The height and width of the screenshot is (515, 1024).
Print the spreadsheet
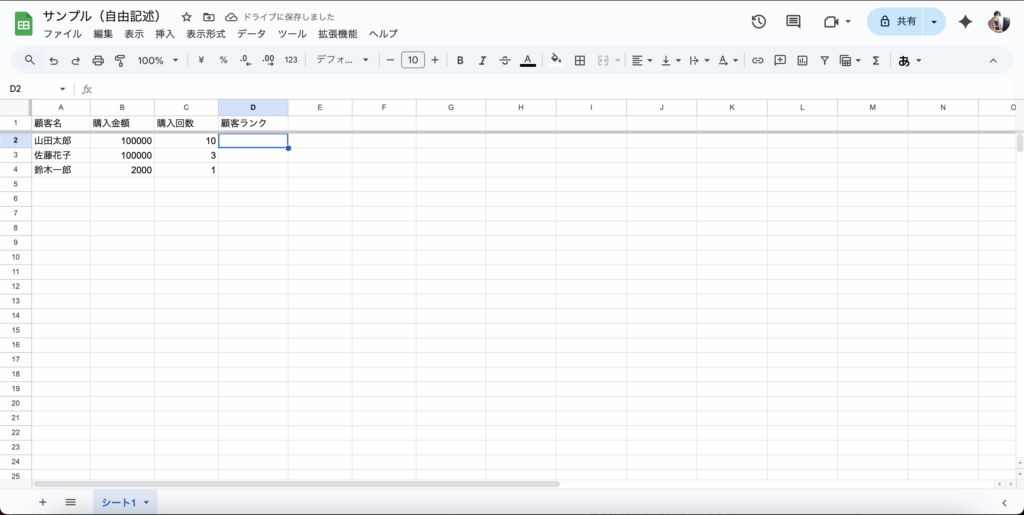(98, 61)
